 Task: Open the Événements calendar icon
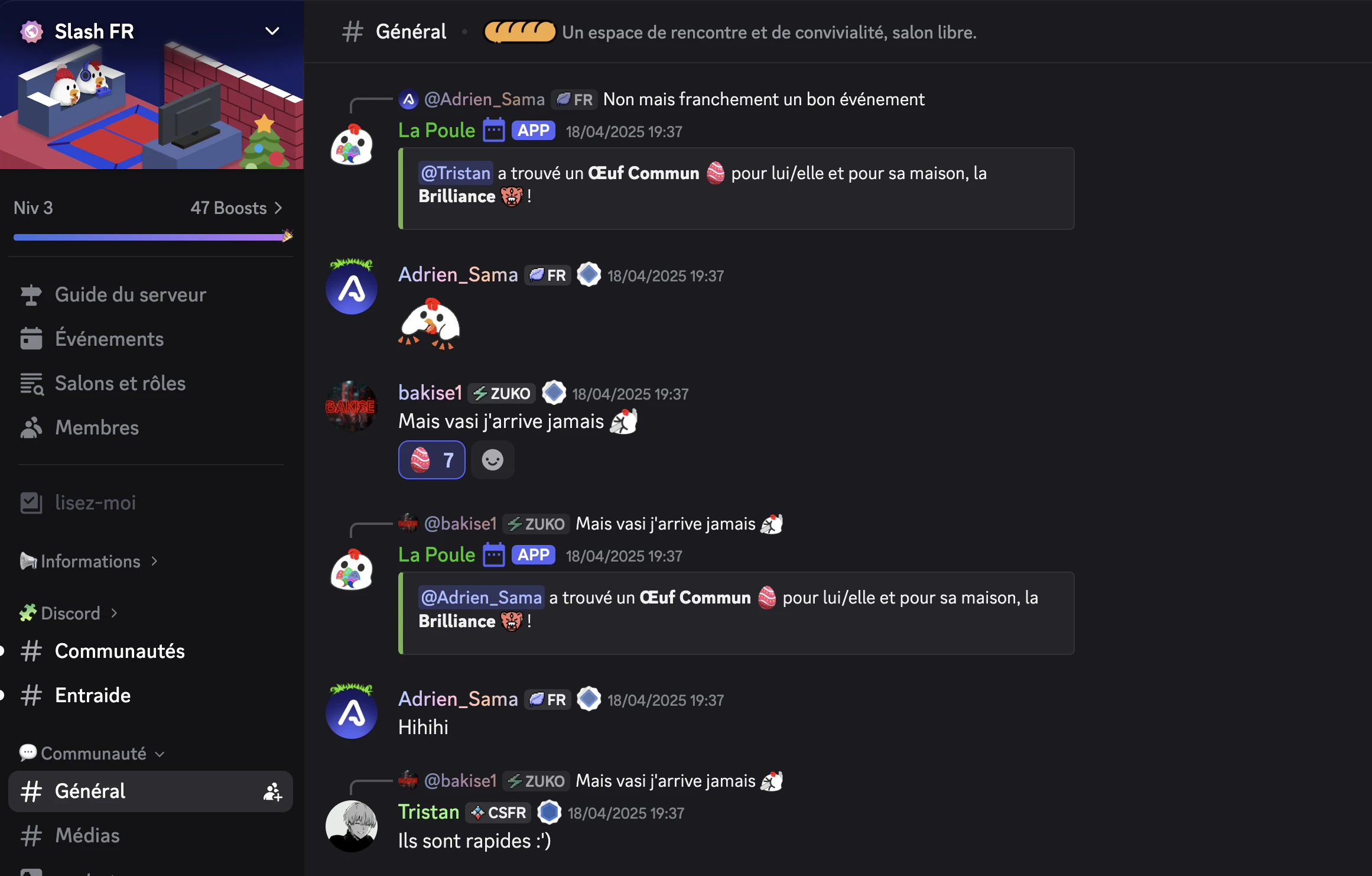pyautogui.click(x=31, y=339)
